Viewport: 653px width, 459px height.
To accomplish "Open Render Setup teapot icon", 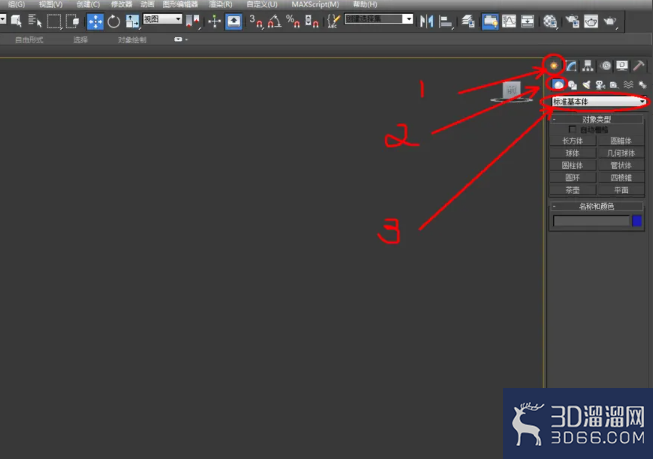I will [x=572, y=21].
